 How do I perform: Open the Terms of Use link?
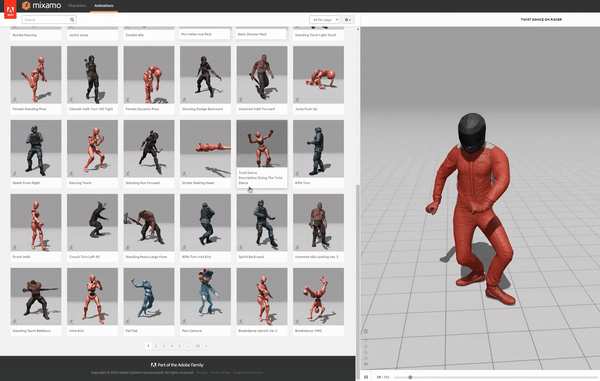pos(220,373)
